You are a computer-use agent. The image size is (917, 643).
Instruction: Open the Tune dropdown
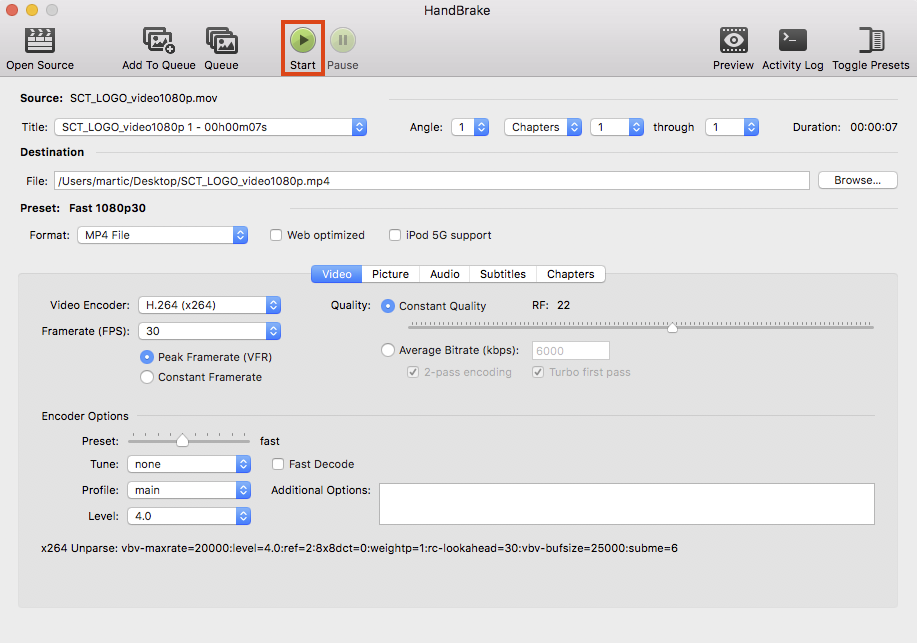pos(189,464)
